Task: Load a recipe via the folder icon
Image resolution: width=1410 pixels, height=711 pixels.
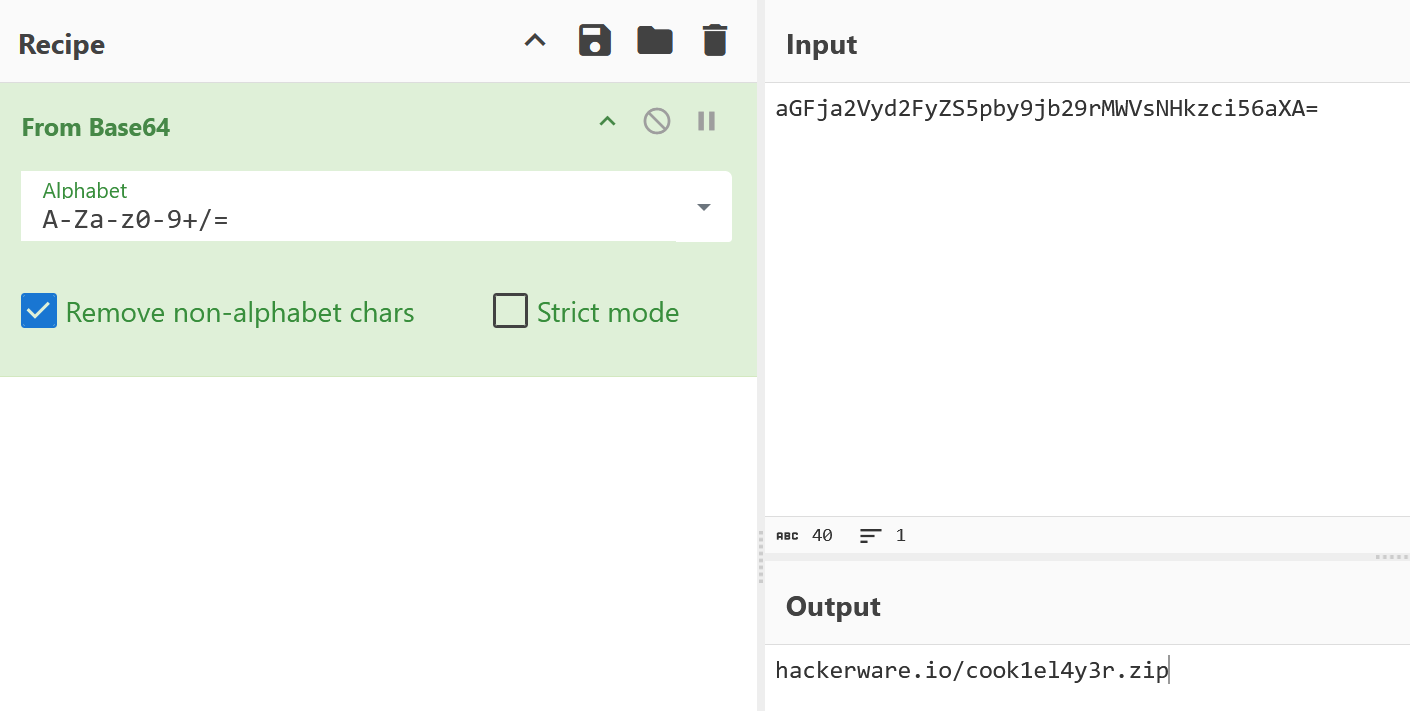Action: click(655, 41)
